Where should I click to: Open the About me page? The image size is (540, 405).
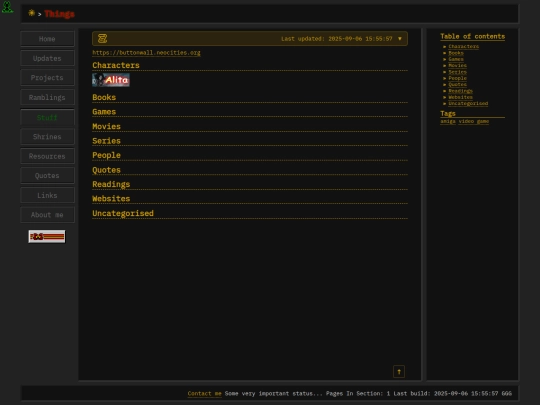coord(47,215)
